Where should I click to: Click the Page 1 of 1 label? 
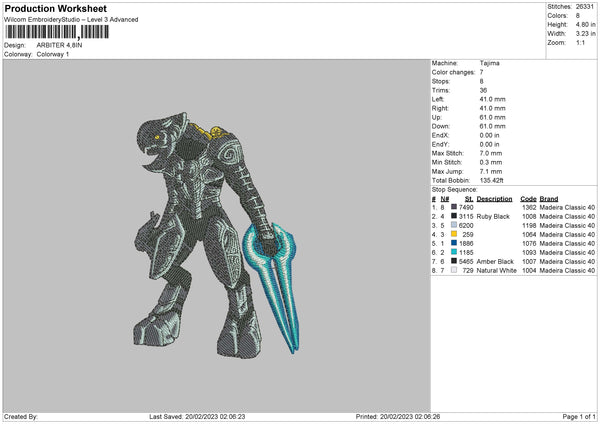(579, 417)
